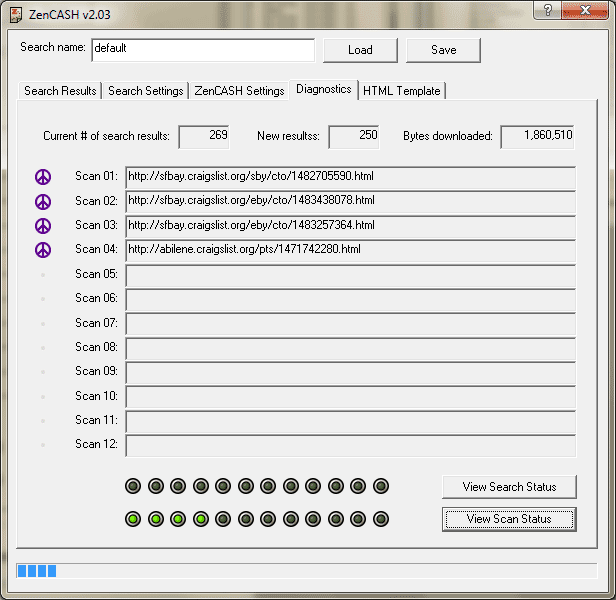Viewport: 616px width, 600px height.
Task: Click the ZenCASH app icon in title bar
Action: pos(16,11)
